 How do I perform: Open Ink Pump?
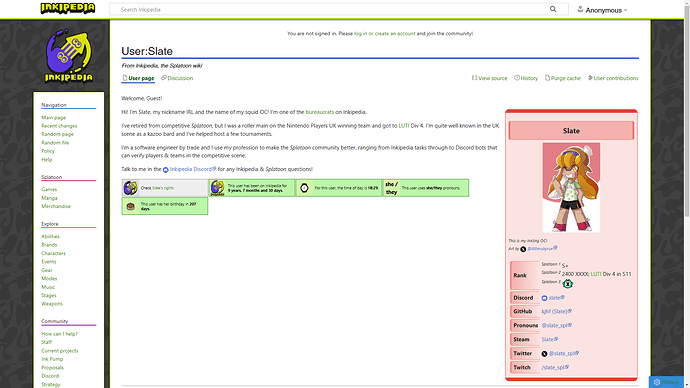tap(52, 359)
